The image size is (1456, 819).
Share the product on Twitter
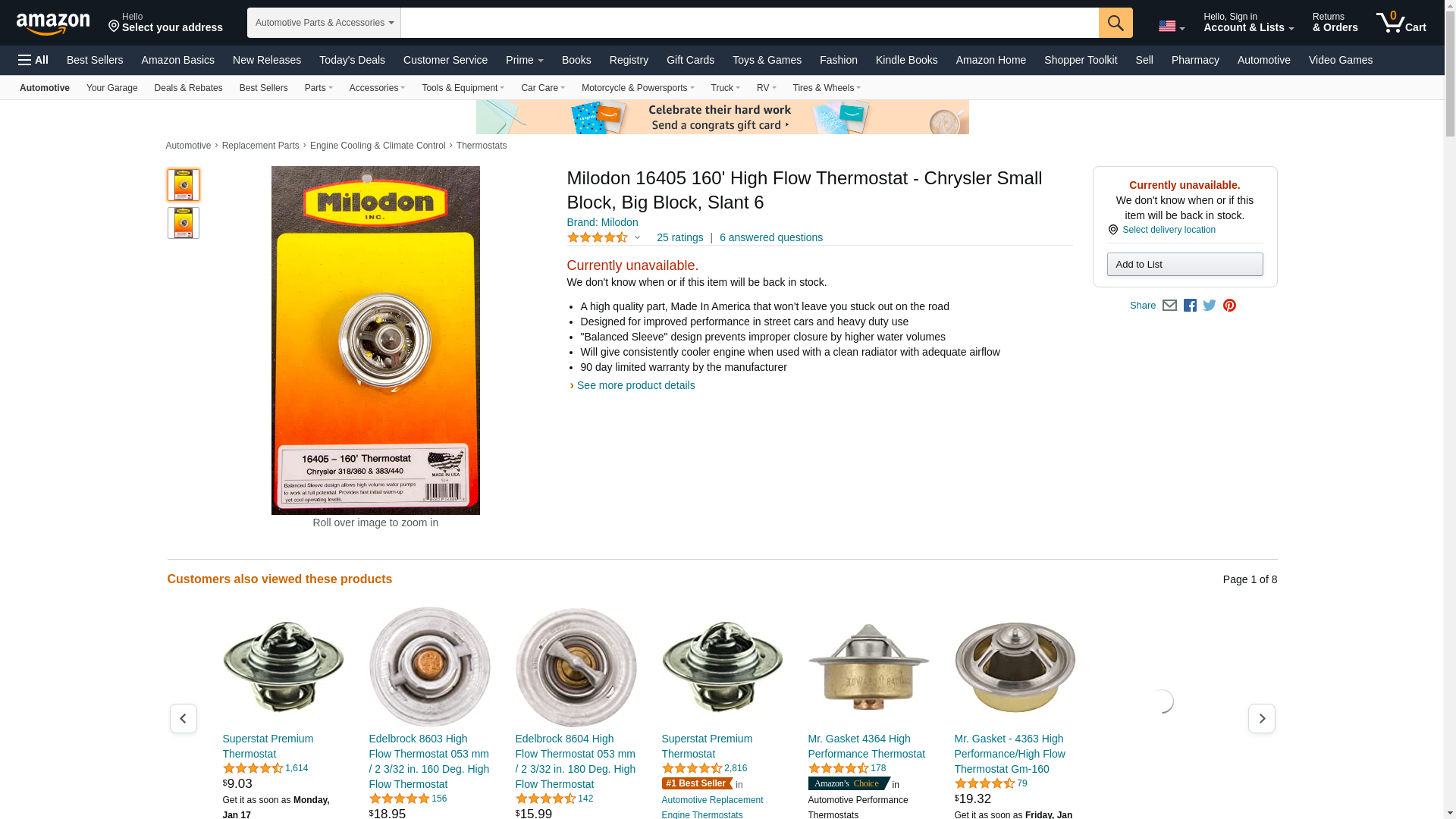pyautogui.click(x=1210, y=306)
